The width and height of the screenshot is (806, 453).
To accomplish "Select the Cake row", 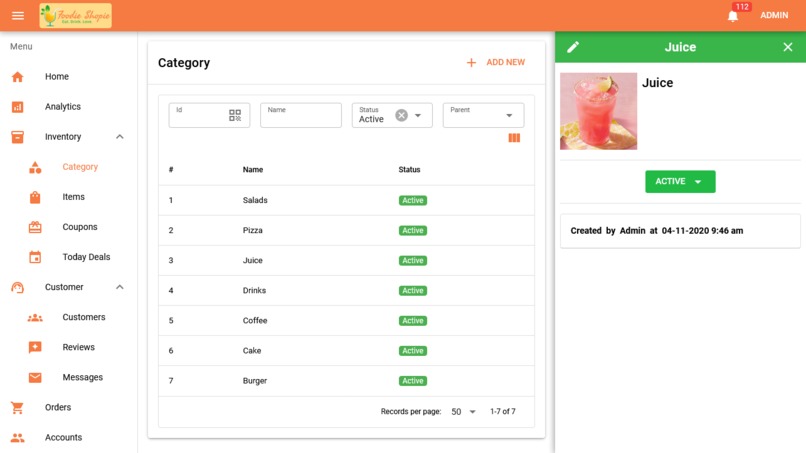I will [x=346, y=351].
